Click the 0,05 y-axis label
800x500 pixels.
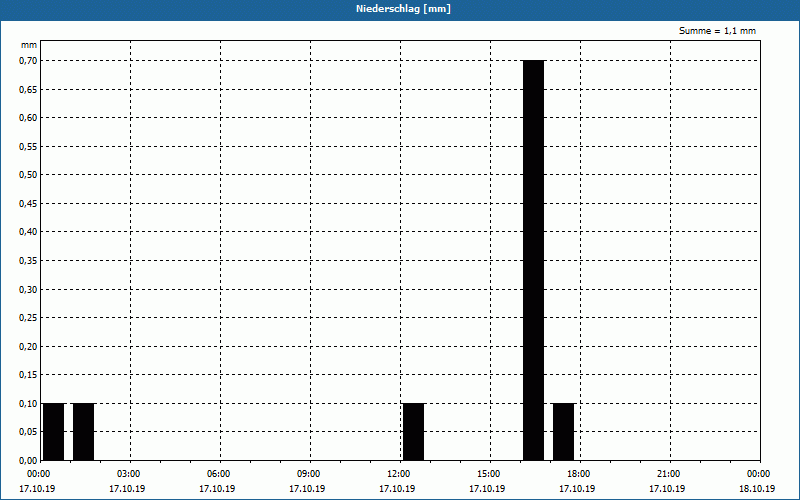click(28, 432)
